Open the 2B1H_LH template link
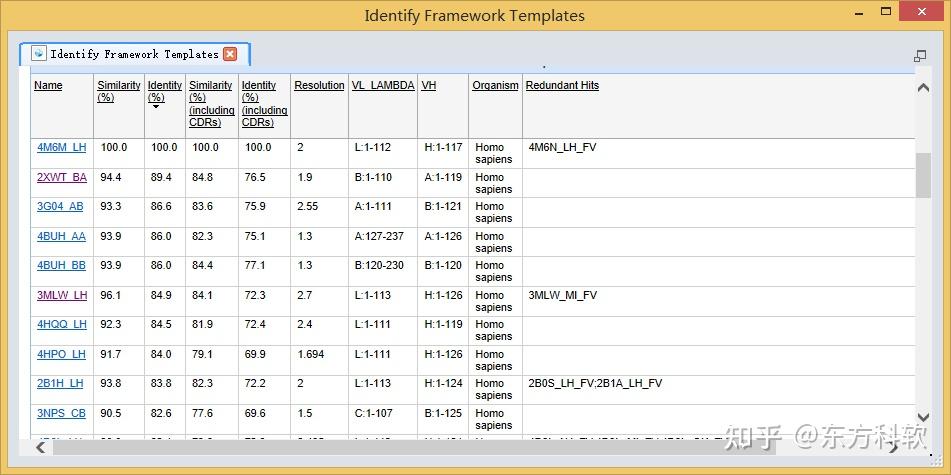 click(60, 383)
